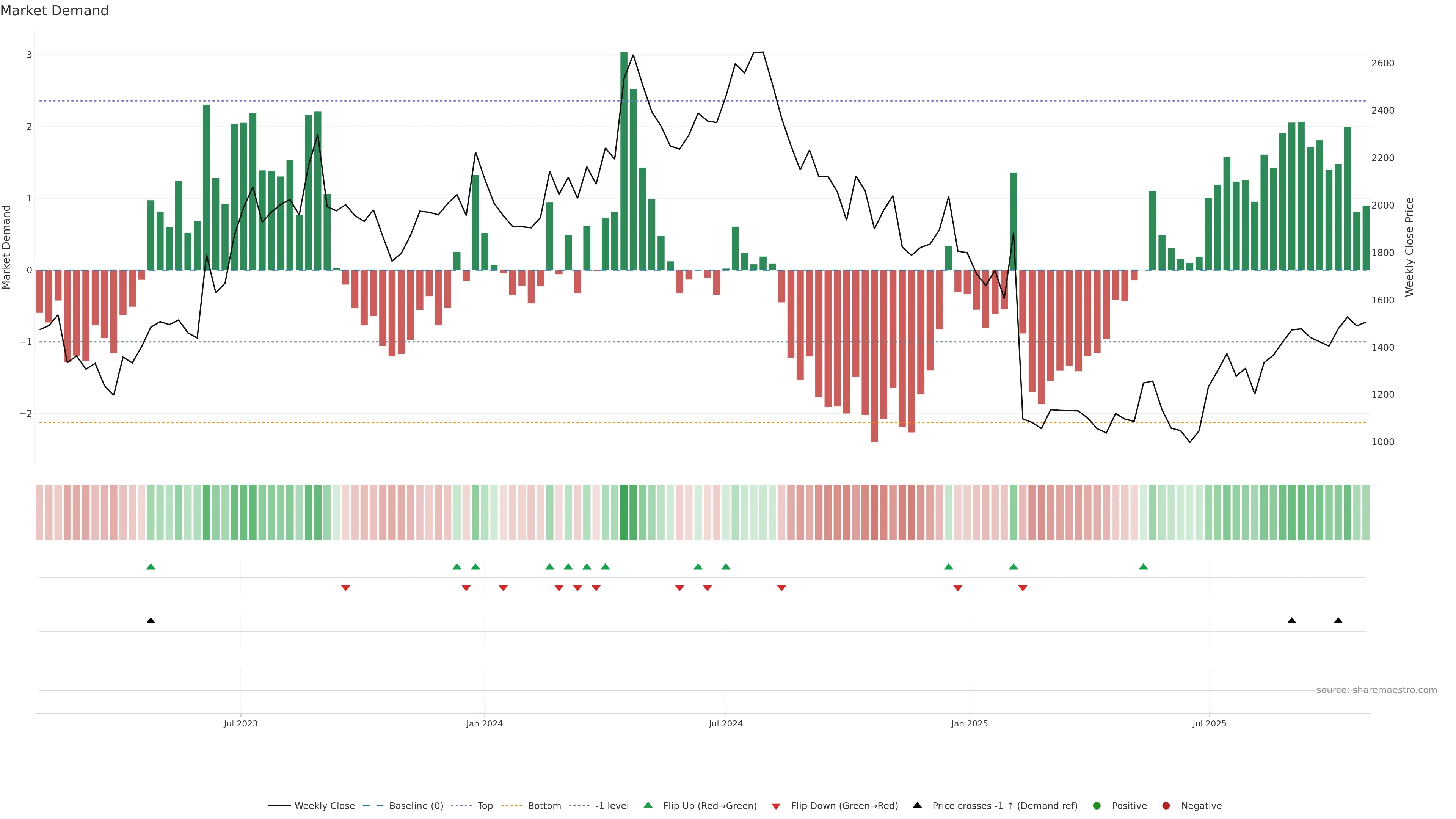Screen dimensions: 1456x819
Task: Click the last green flip-up triangle marker
Action: click(1144, 566)
